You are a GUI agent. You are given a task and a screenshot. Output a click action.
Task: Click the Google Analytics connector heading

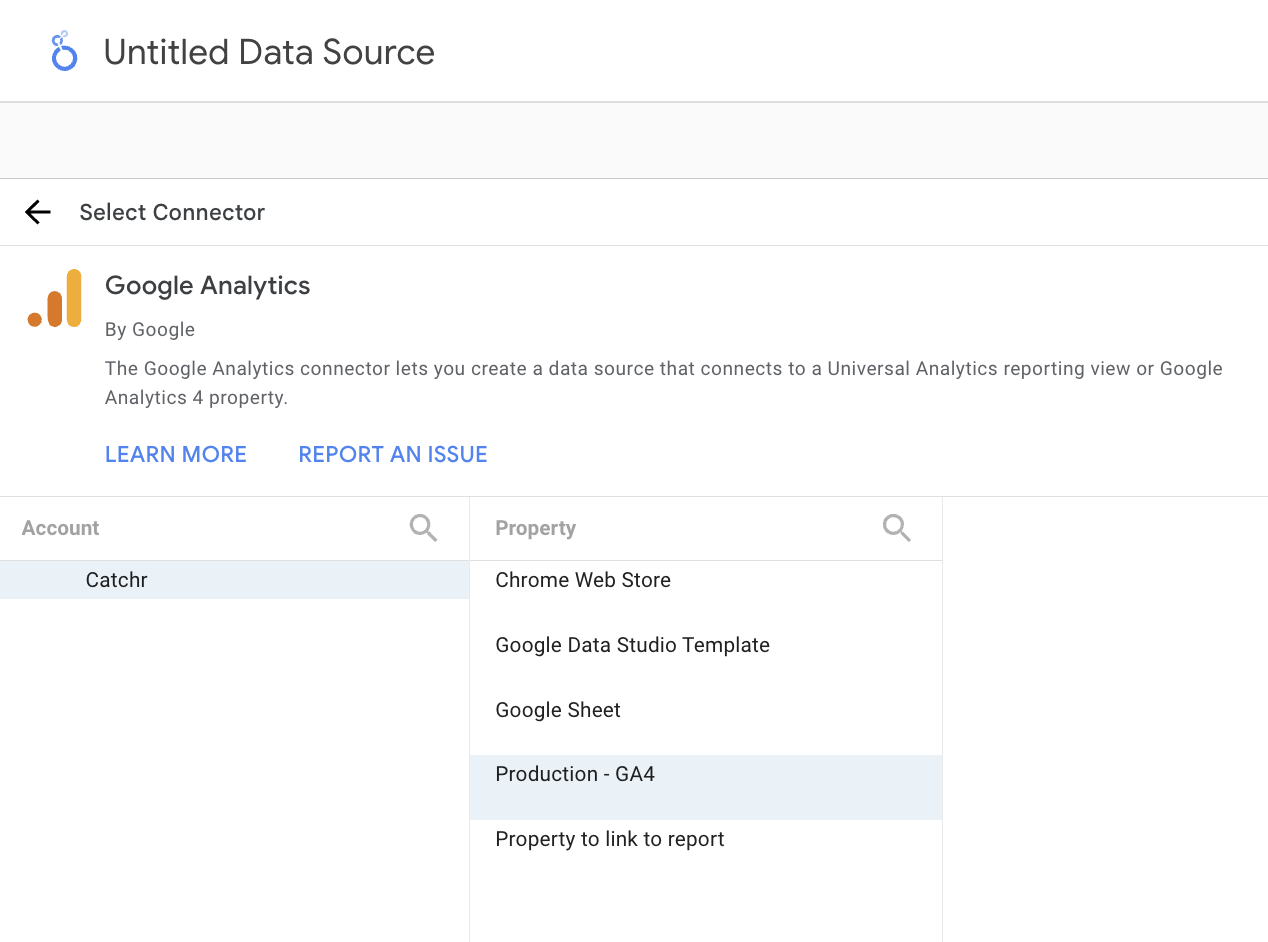pos(208,286)
